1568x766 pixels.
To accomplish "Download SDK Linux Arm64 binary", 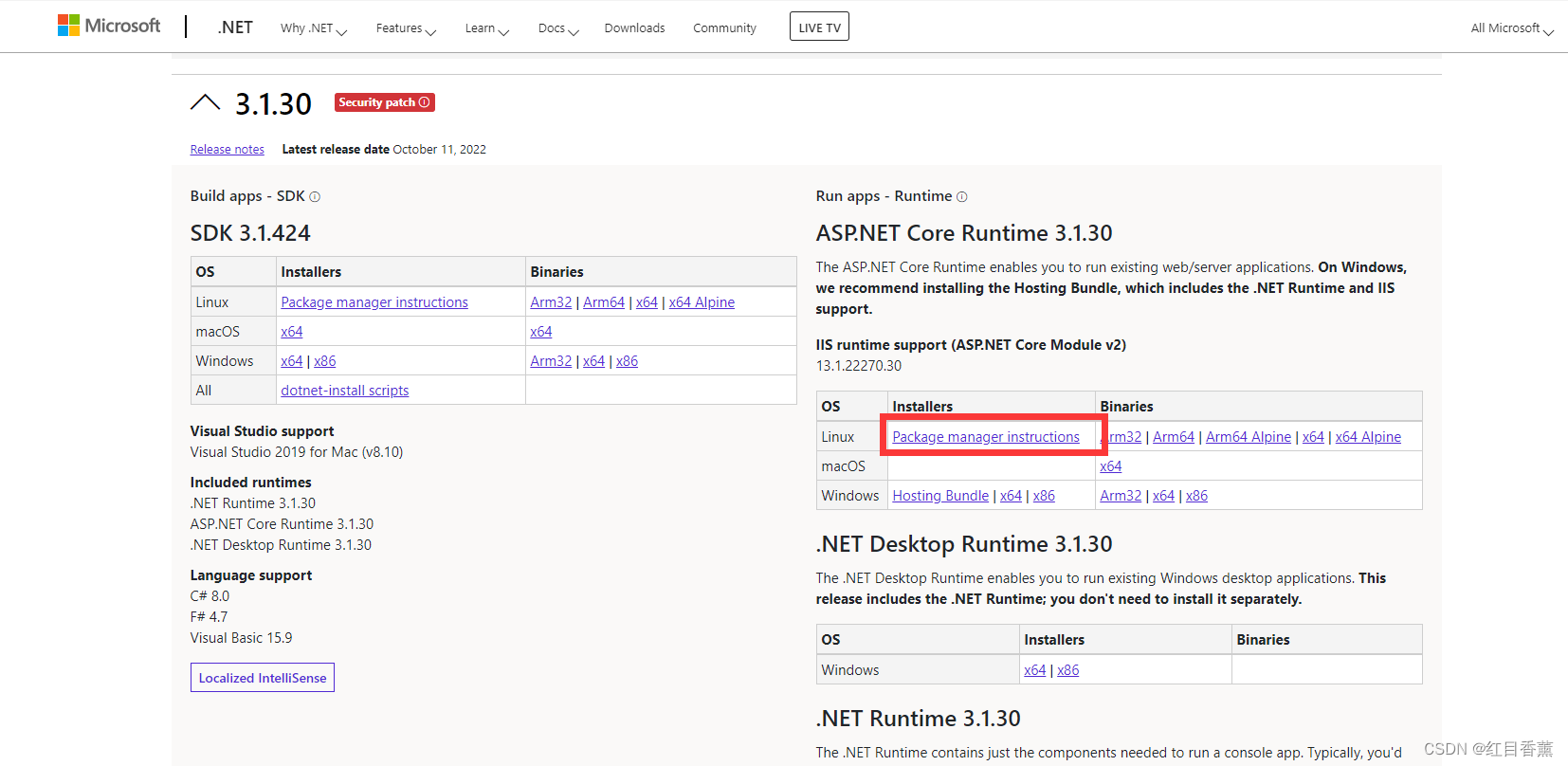I will point(604,302).
